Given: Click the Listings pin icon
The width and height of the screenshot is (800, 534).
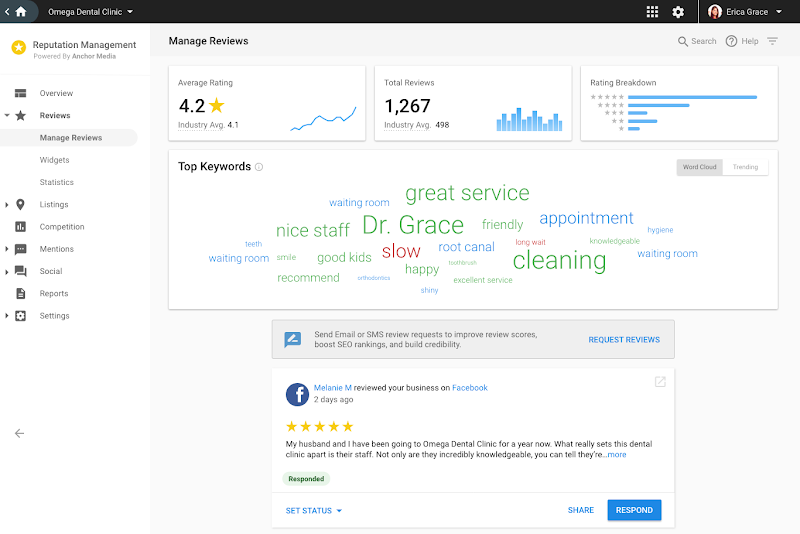Looking at the screenshot, I should click(x=20, y=205).
